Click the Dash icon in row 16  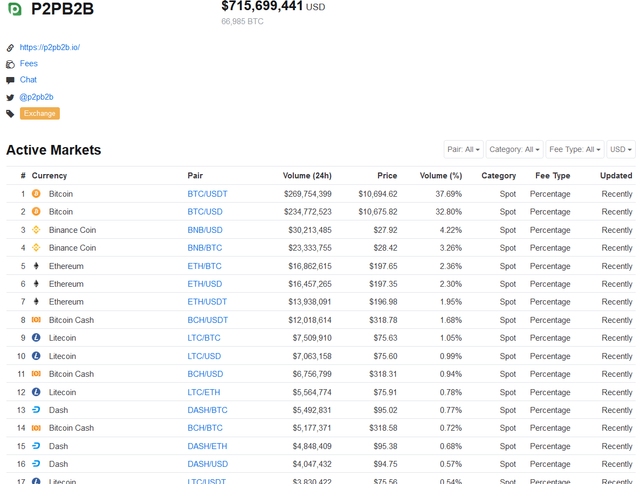point(36,464)
